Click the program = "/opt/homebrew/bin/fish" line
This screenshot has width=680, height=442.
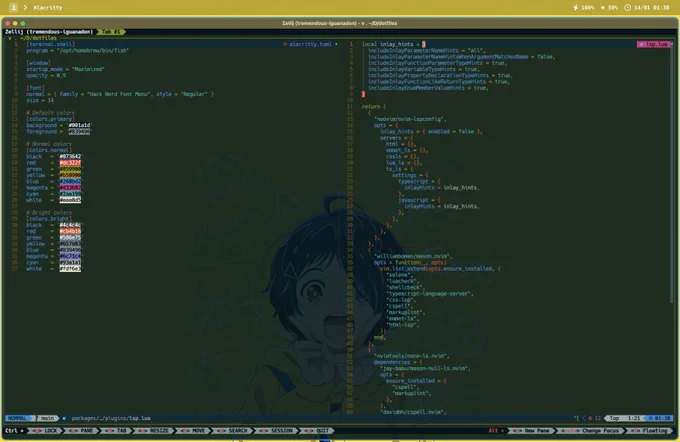pyautogui.click(x=77, y=50)
